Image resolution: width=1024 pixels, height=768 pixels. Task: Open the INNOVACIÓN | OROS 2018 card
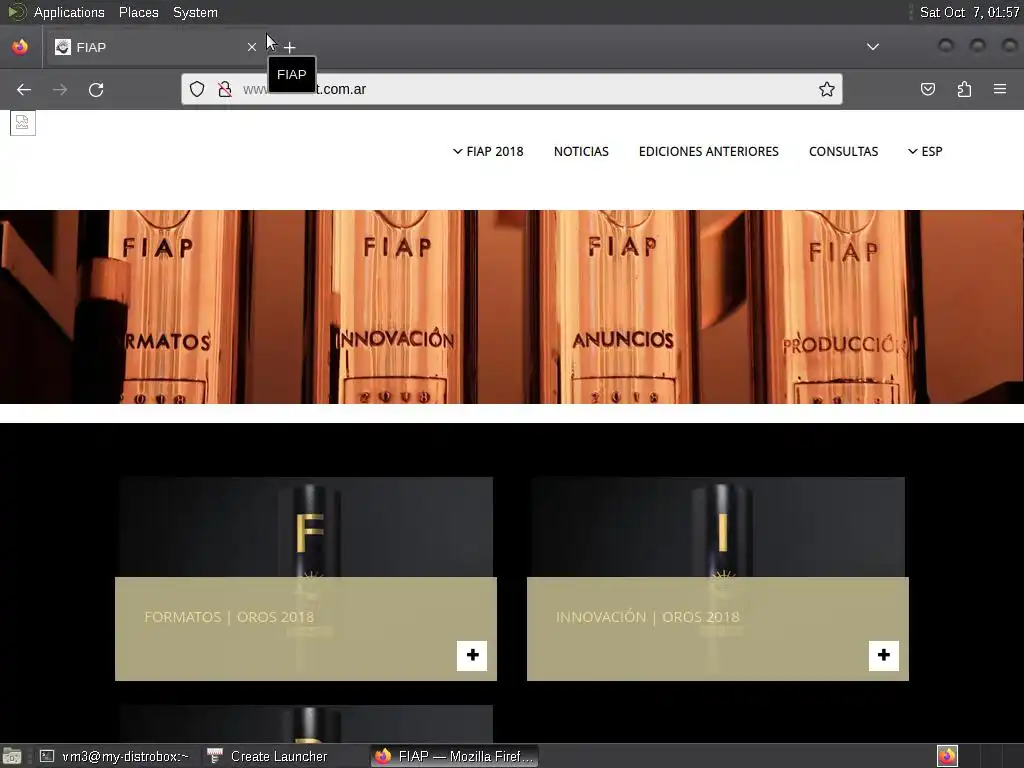(647, 617)
